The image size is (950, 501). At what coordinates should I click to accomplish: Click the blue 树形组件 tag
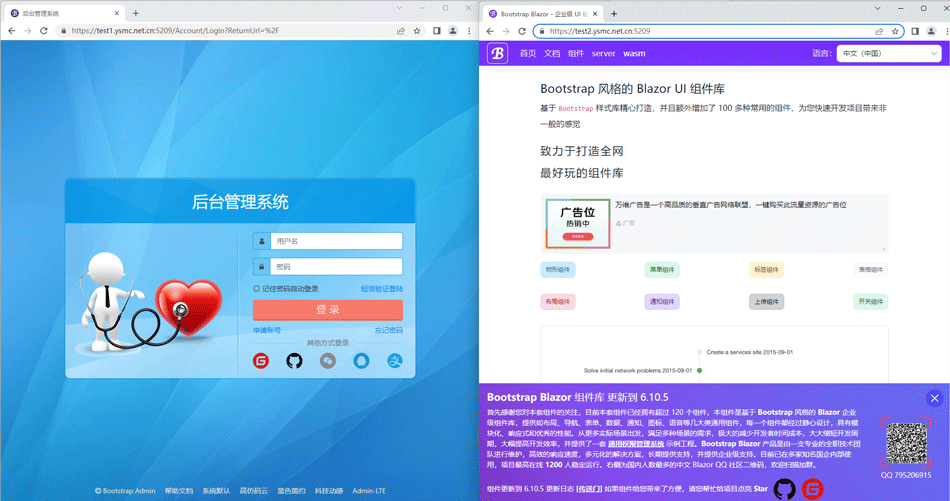(x=558, y=270)
